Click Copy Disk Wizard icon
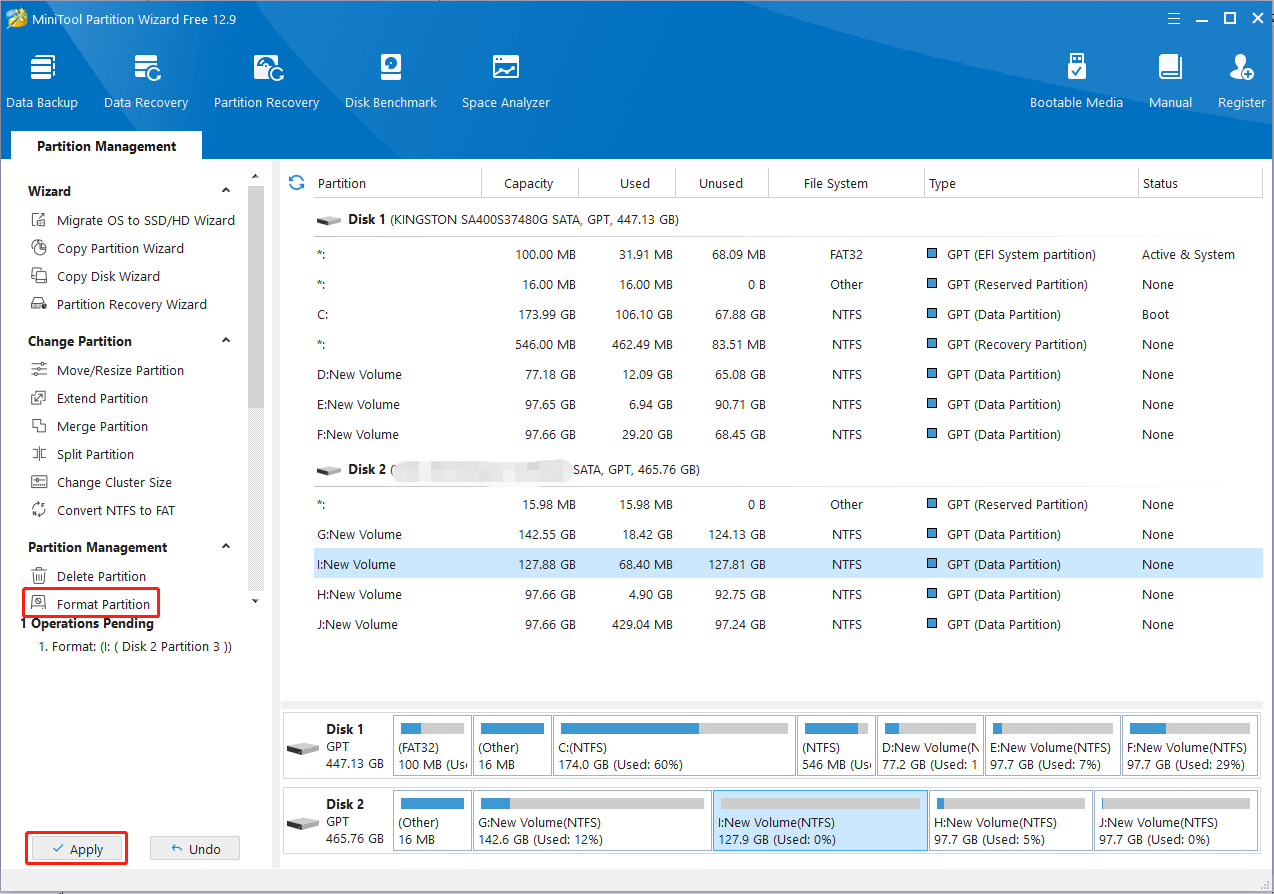Screen dimensions: 1274x894 (x=39, y=276)
